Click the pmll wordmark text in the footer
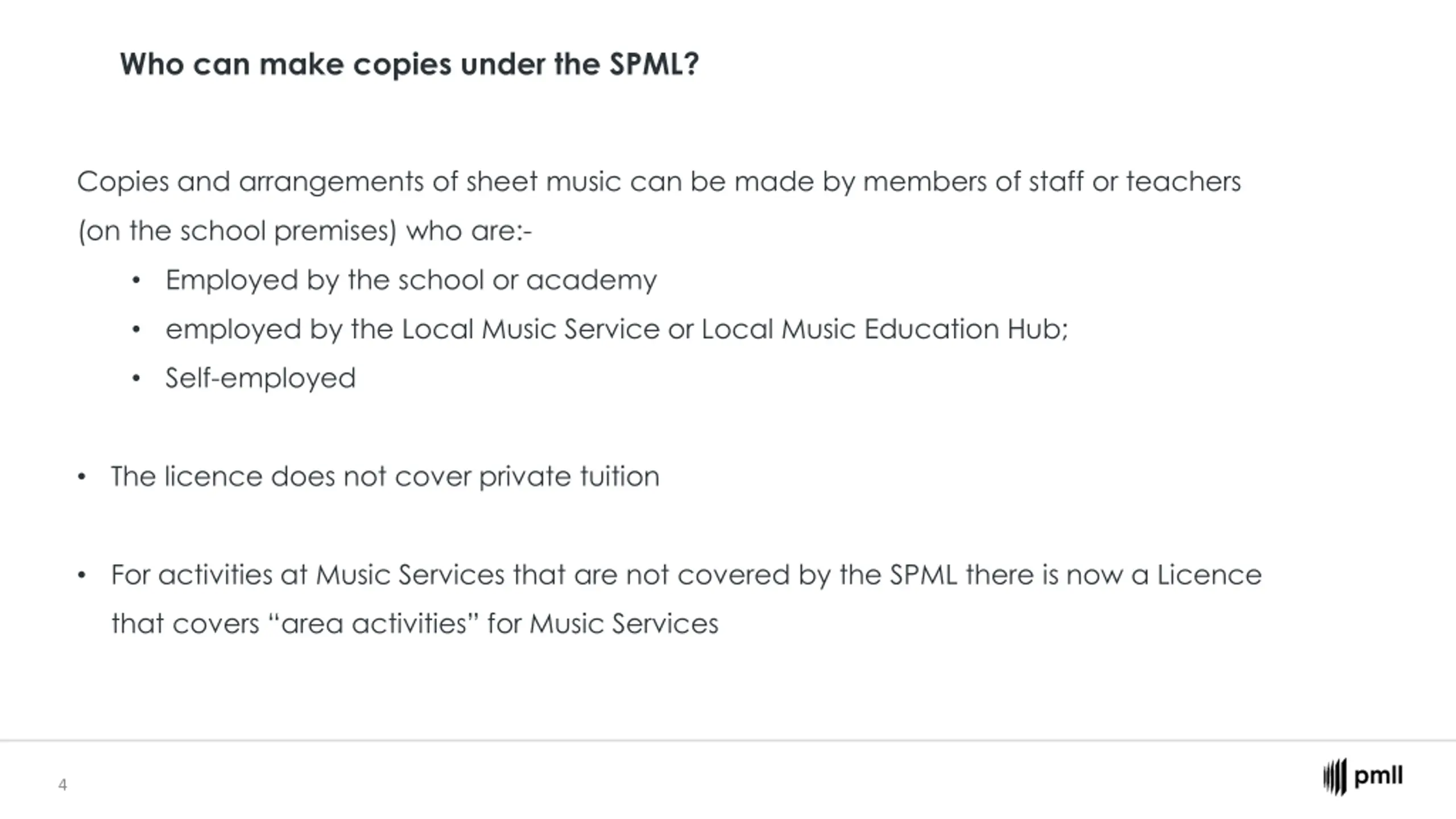Screen dimensions: 1456x819 1379,777
